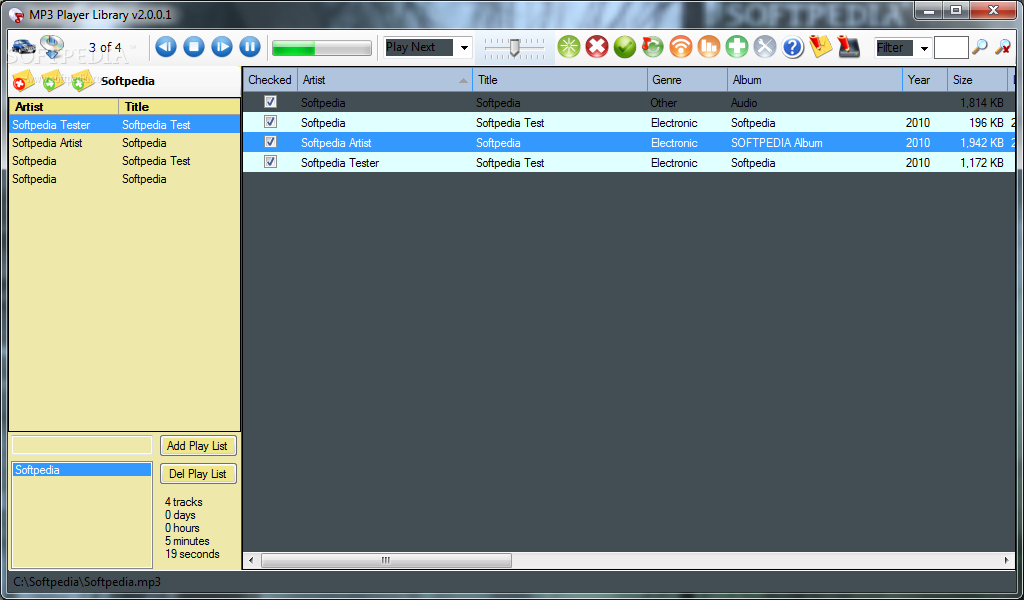Click the playlist panel Title header

click(179, 106)
